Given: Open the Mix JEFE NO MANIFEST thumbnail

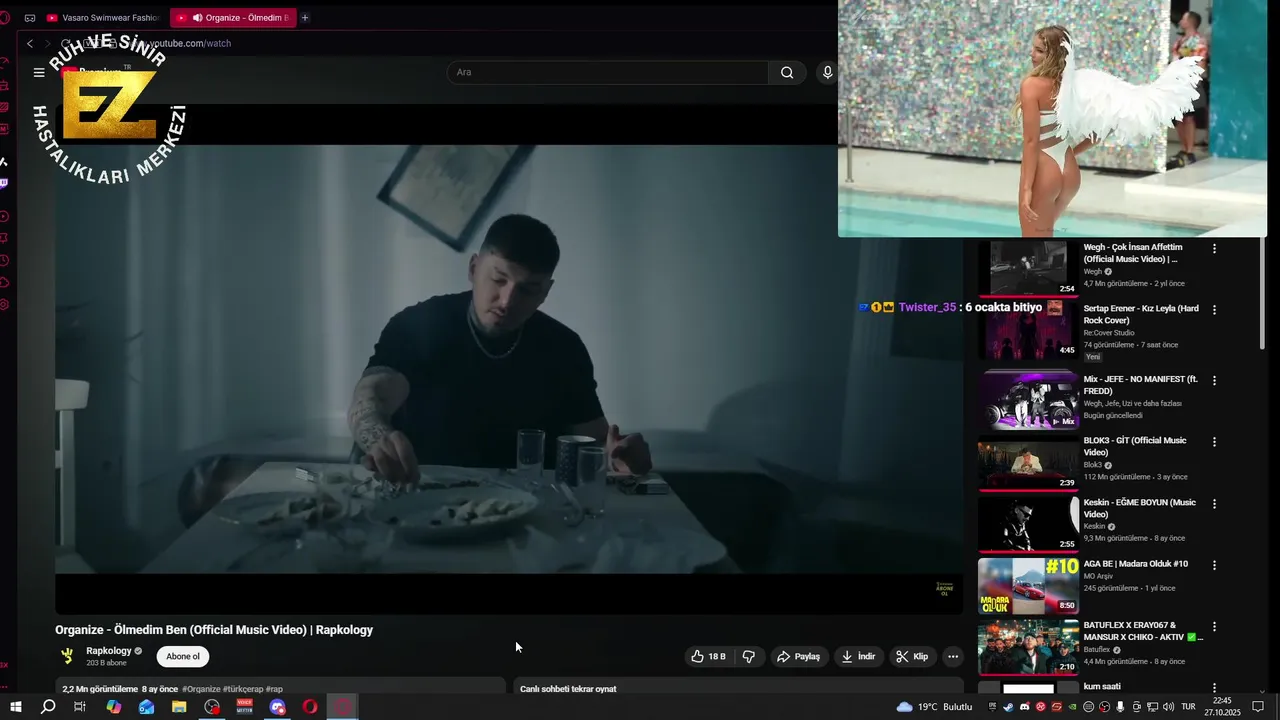Looking at the screenshot, I should (1028, 400).
